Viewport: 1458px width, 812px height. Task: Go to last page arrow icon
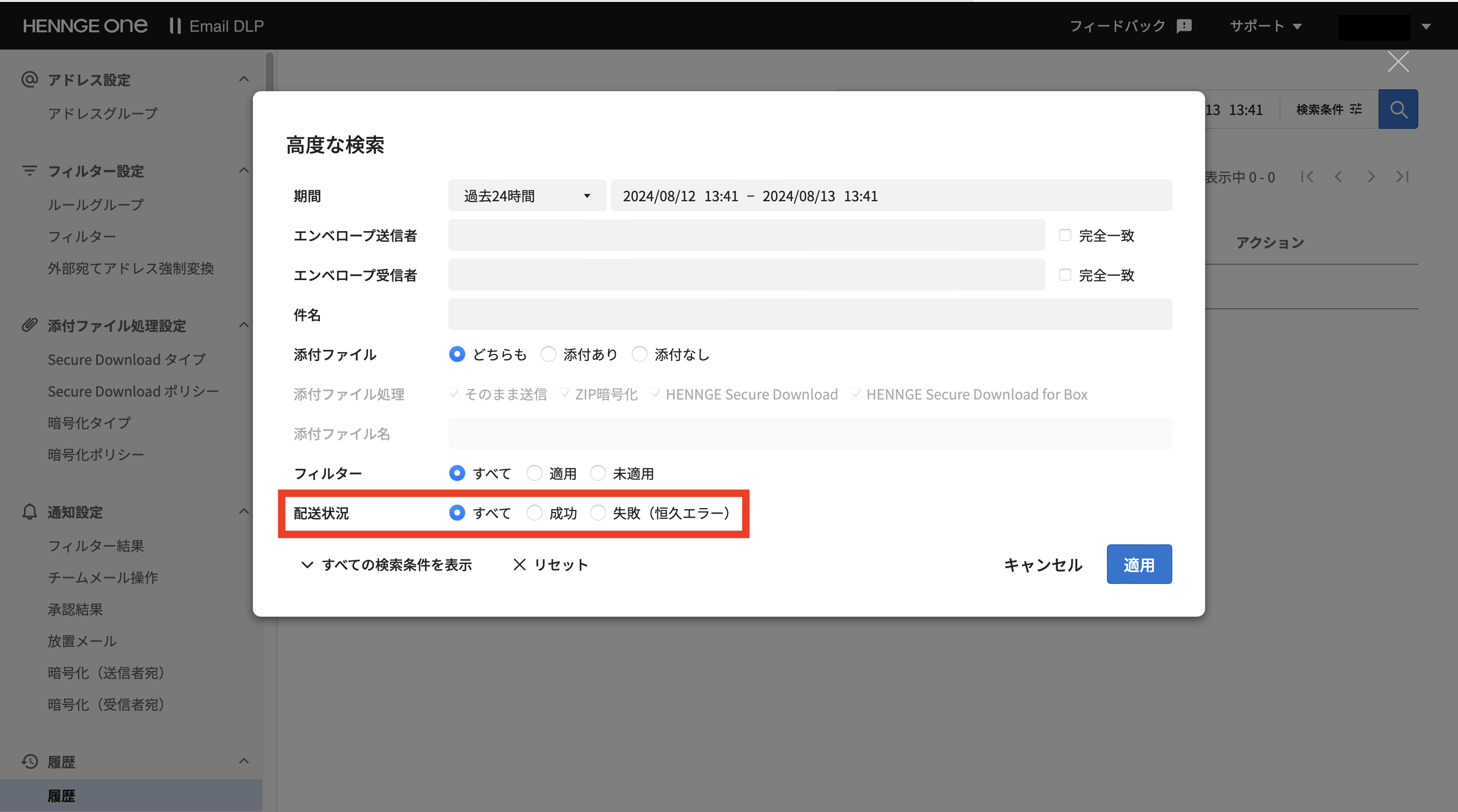(x=1402, y=177)
